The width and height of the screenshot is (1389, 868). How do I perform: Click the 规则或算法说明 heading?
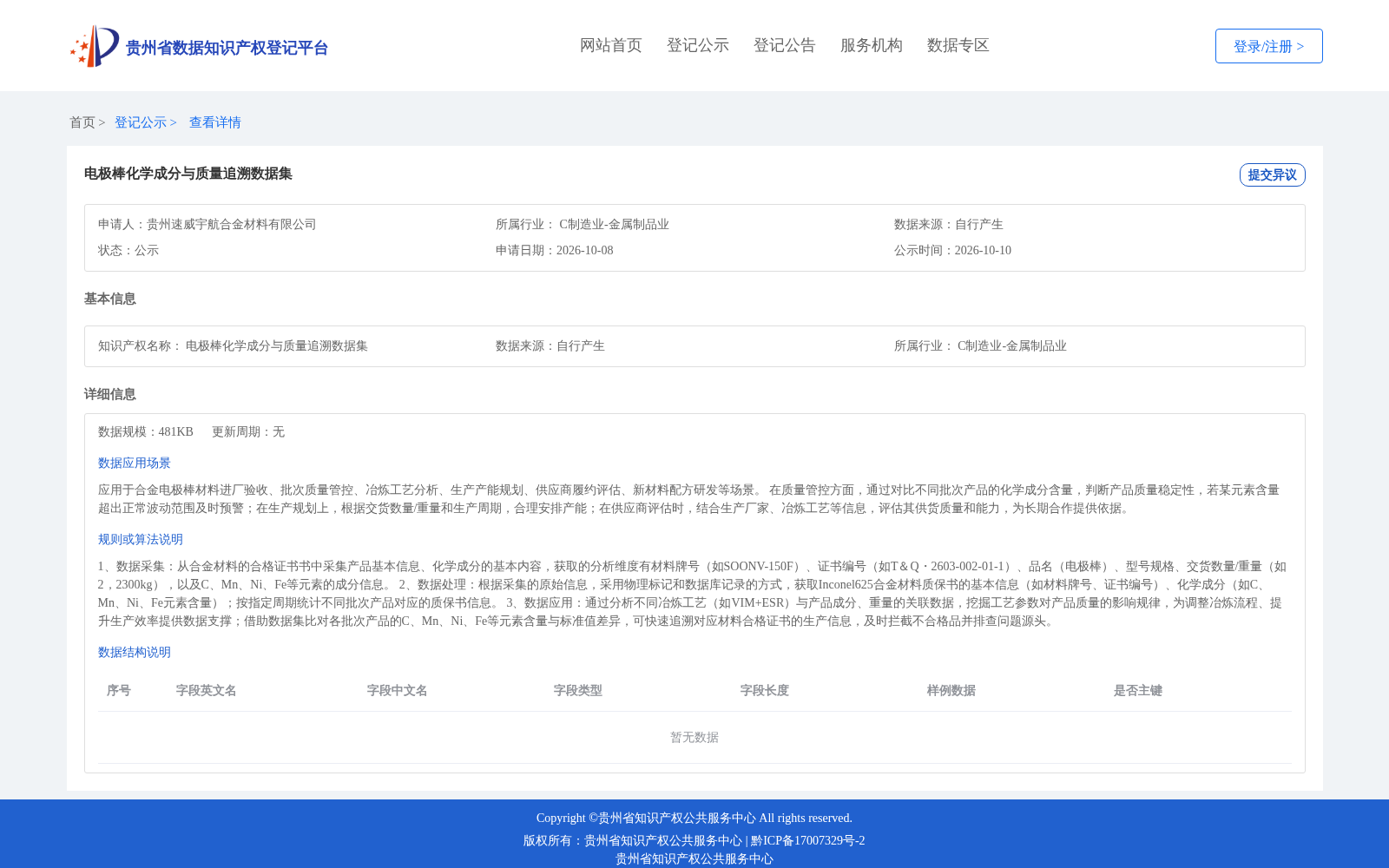(141, 539)
